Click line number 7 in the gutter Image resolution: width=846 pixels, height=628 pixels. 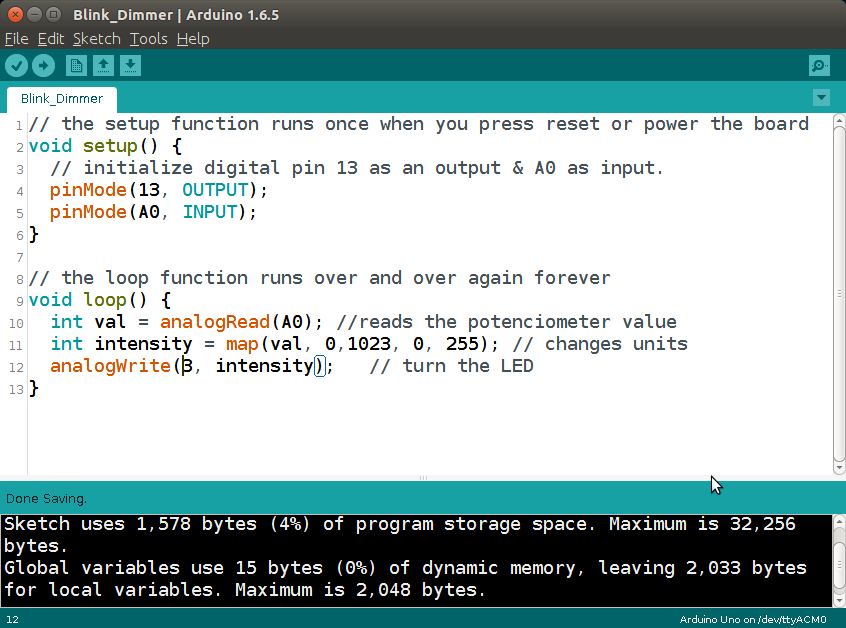tap(20, 257)
